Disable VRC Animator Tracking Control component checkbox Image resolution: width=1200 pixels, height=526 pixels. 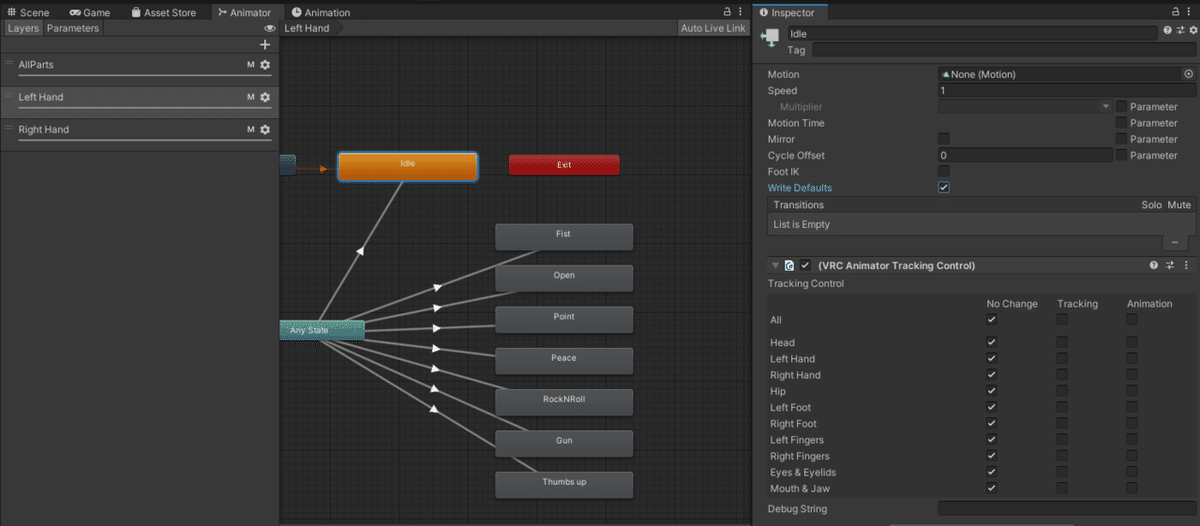click(x=805, y=266)
